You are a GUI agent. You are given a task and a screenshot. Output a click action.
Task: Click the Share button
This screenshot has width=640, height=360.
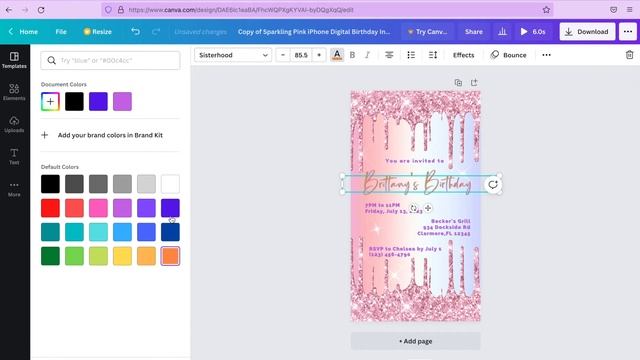[473, 31]
